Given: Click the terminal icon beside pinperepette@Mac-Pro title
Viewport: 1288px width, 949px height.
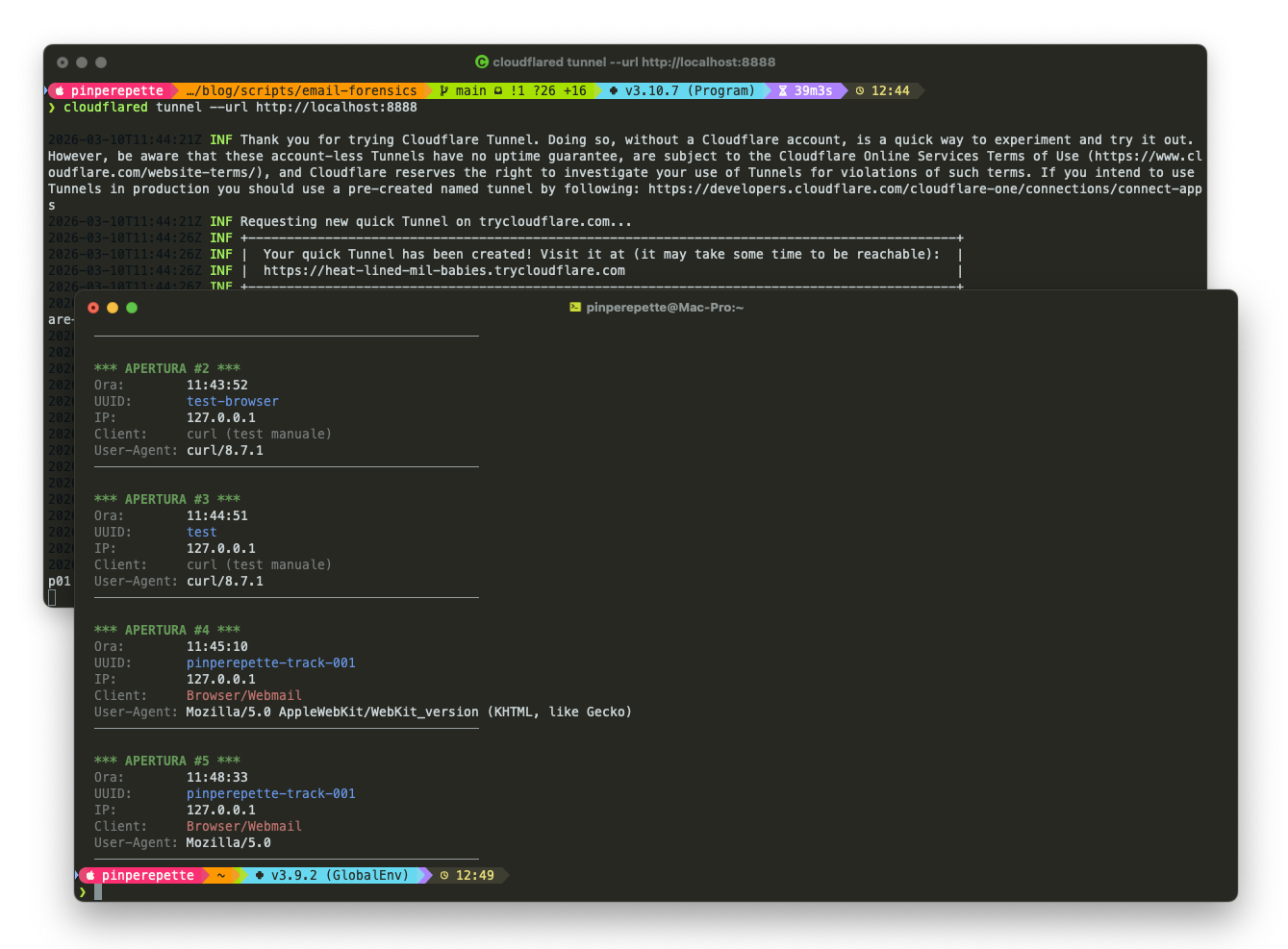Looking at the screenshot, I should point(575,307).
